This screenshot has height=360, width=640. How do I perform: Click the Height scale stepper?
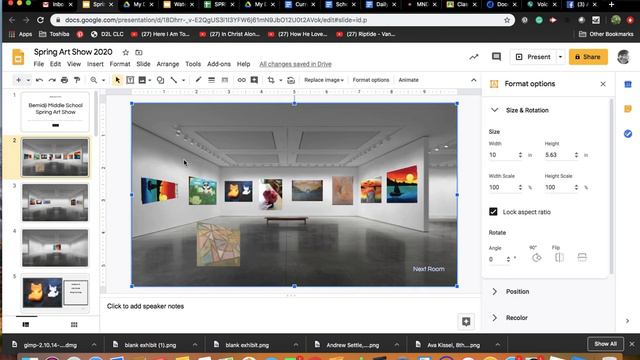point(576,187)
